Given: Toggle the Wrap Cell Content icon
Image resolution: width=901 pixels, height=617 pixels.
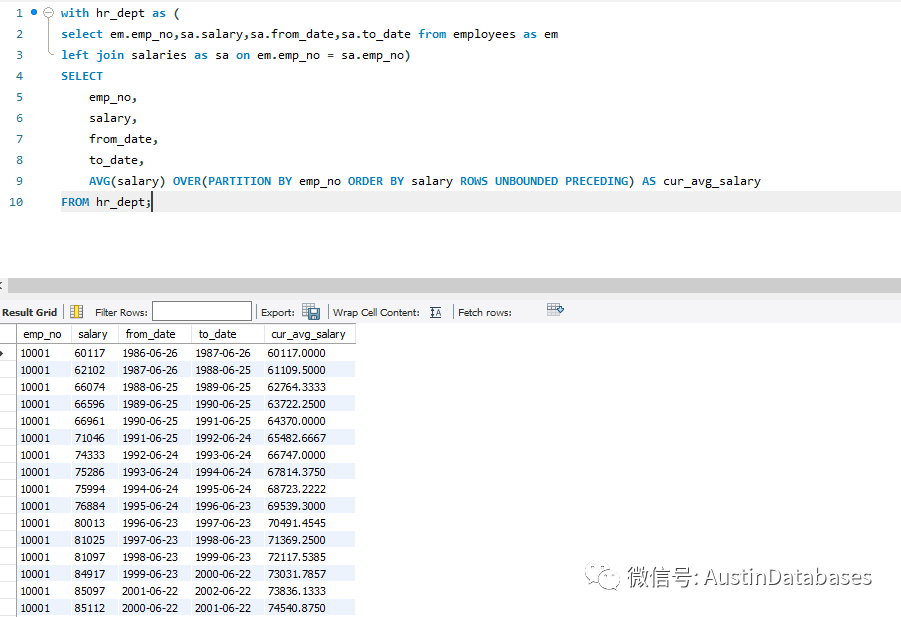Looking at the screenshot, I should [x=436, y=312].
